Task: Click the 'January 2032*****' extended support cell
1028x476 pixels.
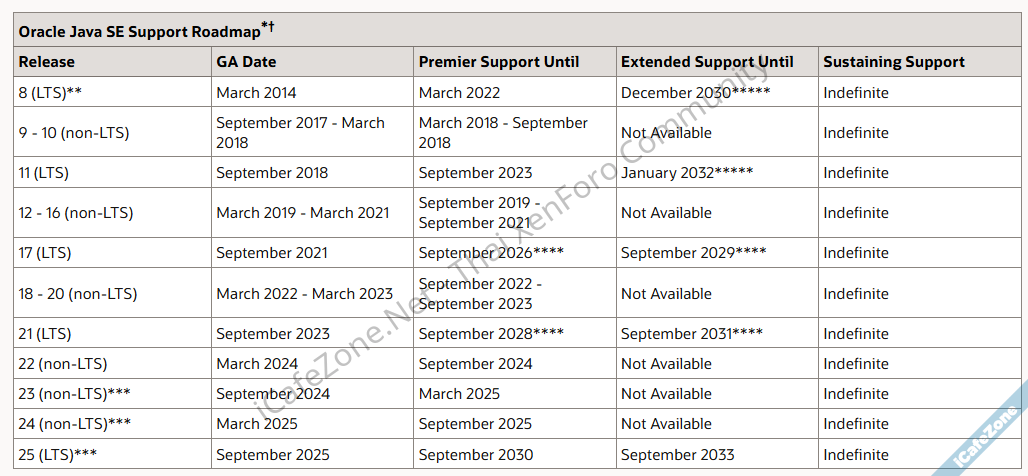Action: point(687,173)
